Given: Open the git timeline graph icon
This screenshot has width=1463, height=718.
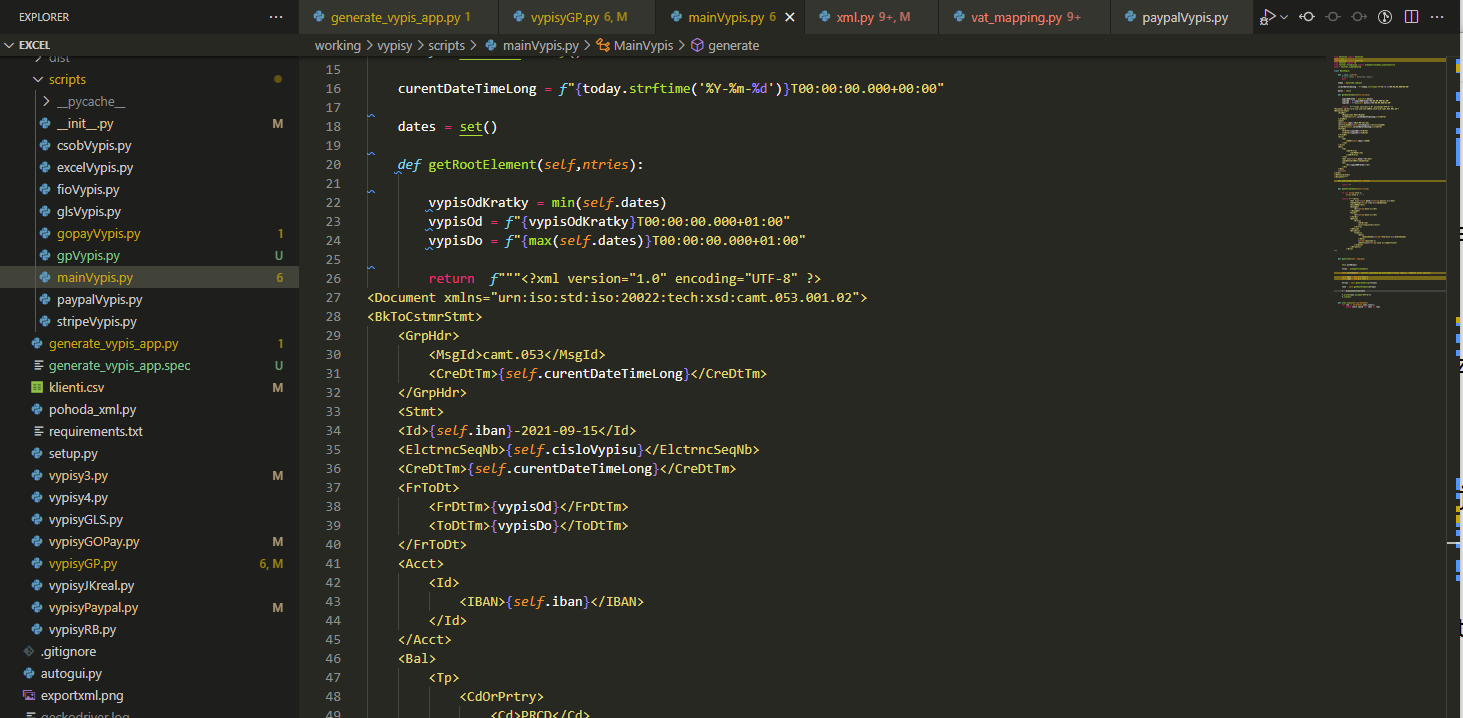Looking at the screenshot, I should tap(1385, 17).
